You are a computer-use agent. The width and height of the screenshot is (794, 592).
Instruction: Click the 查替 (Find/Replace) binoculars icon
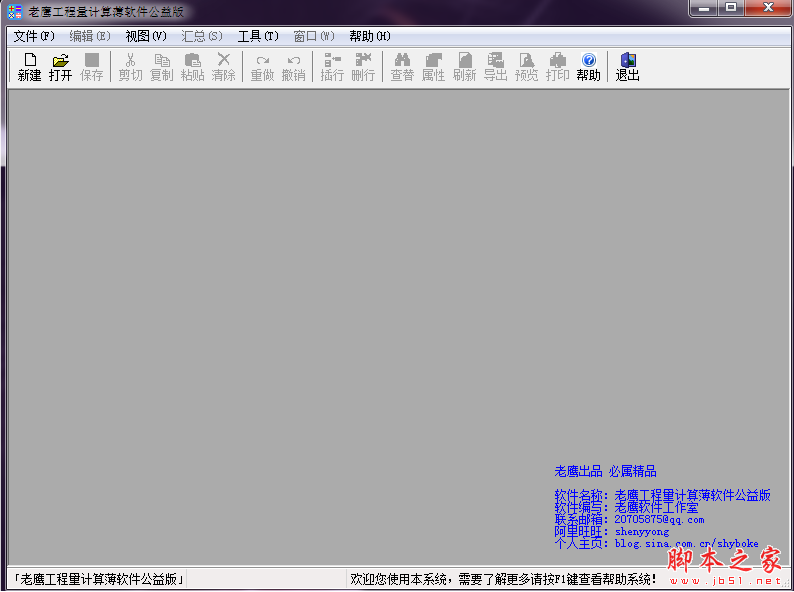pos(402,67)
